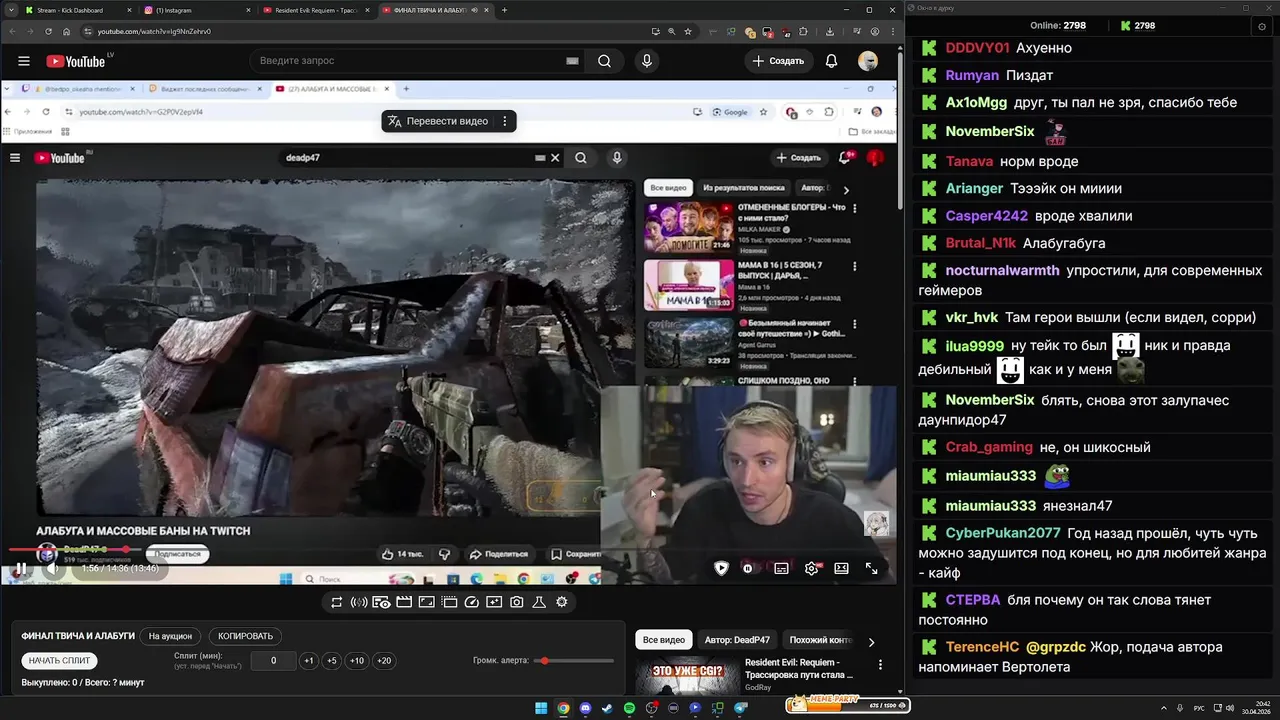1280x720 pixels.
Task: Expand more chips with right chevron below player
Action: point(871,642)
